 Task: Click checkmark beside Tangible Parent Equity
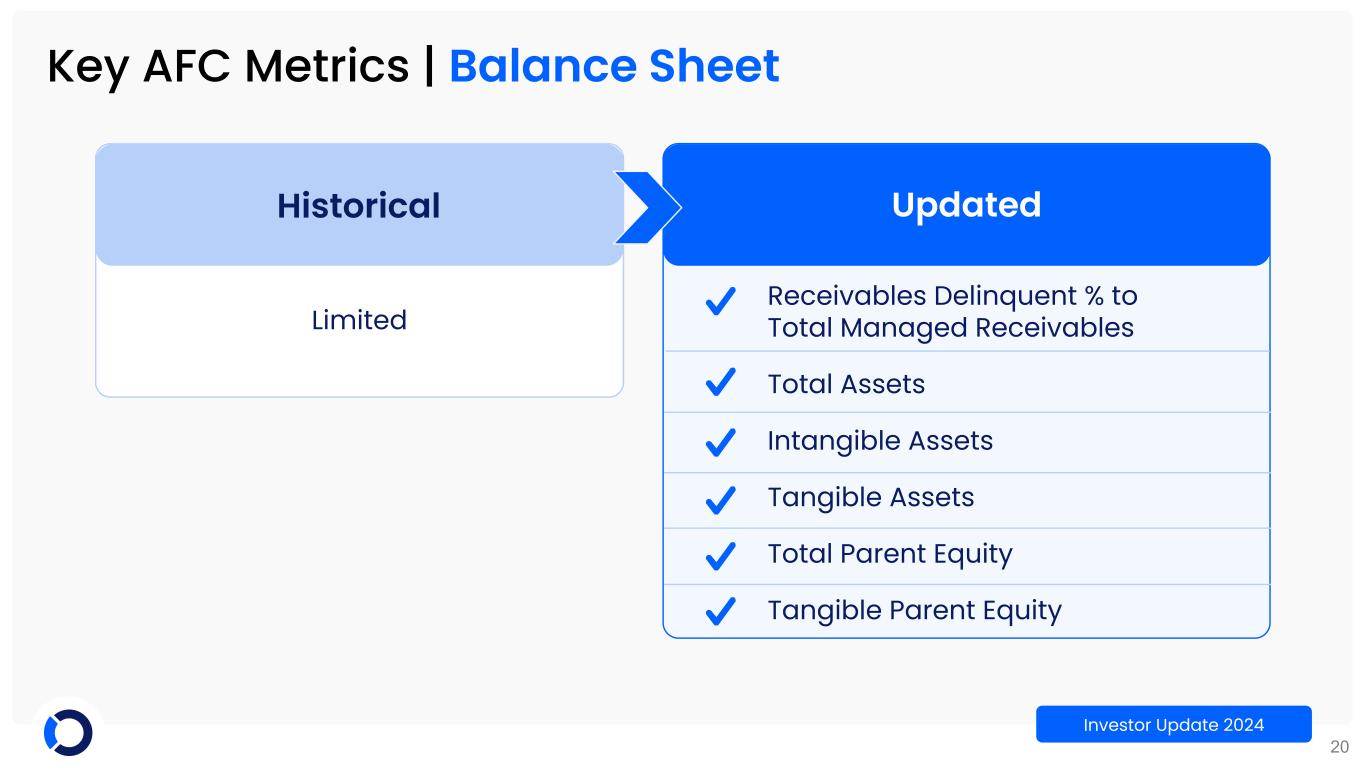[721, 610]
